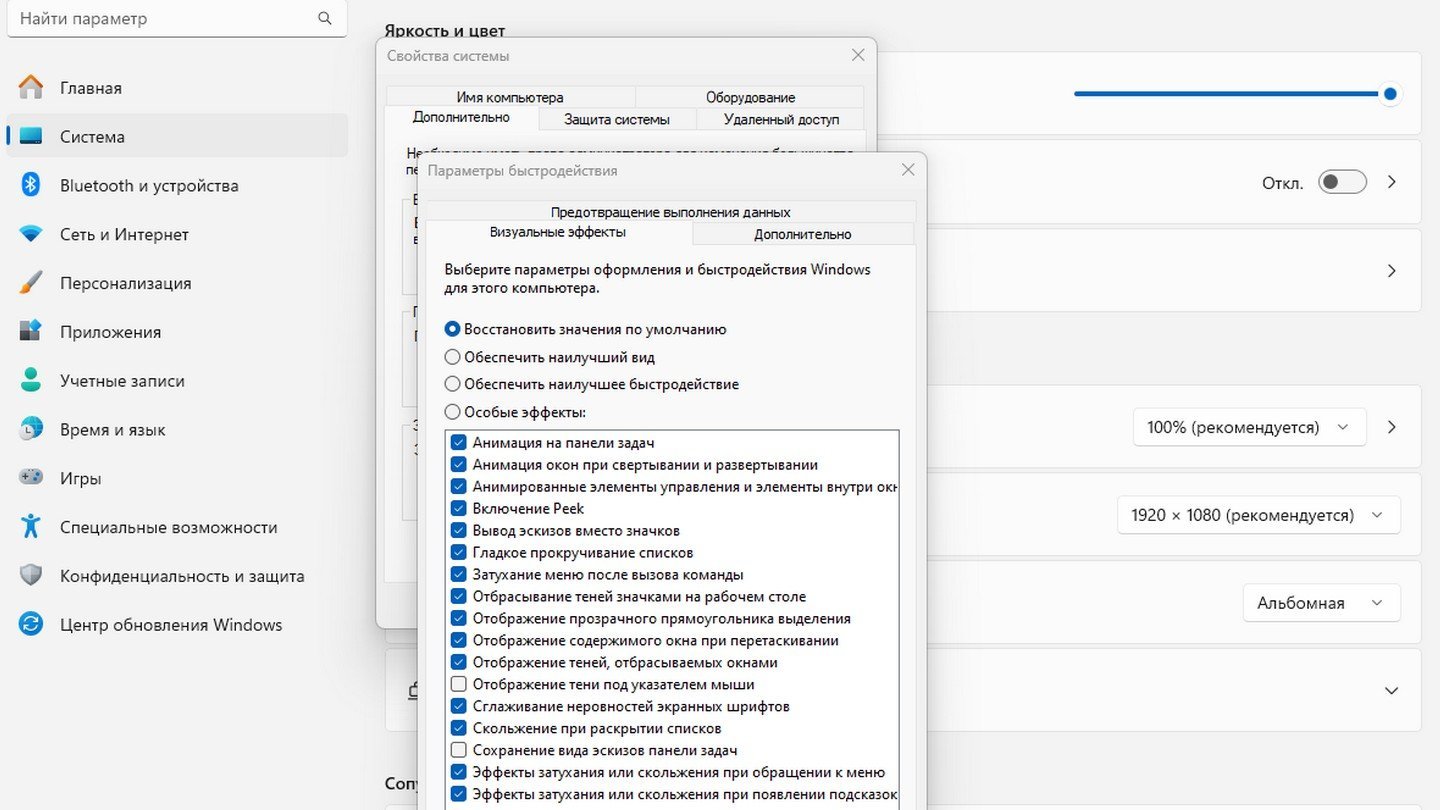Toggle effects при появлении подсказок checkbox
Image resolution: width=1440 pixels, height=810 pixels.
coord(459,795)
